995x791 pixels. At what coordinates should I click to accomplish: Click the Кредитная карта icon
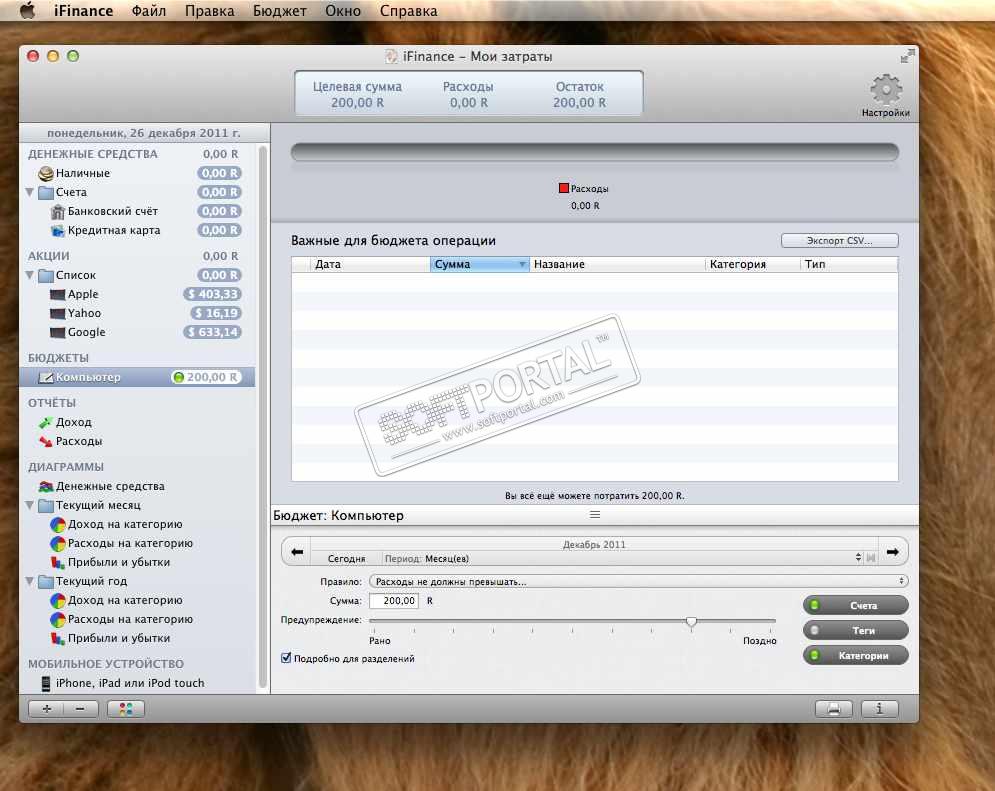coord(58,230)
